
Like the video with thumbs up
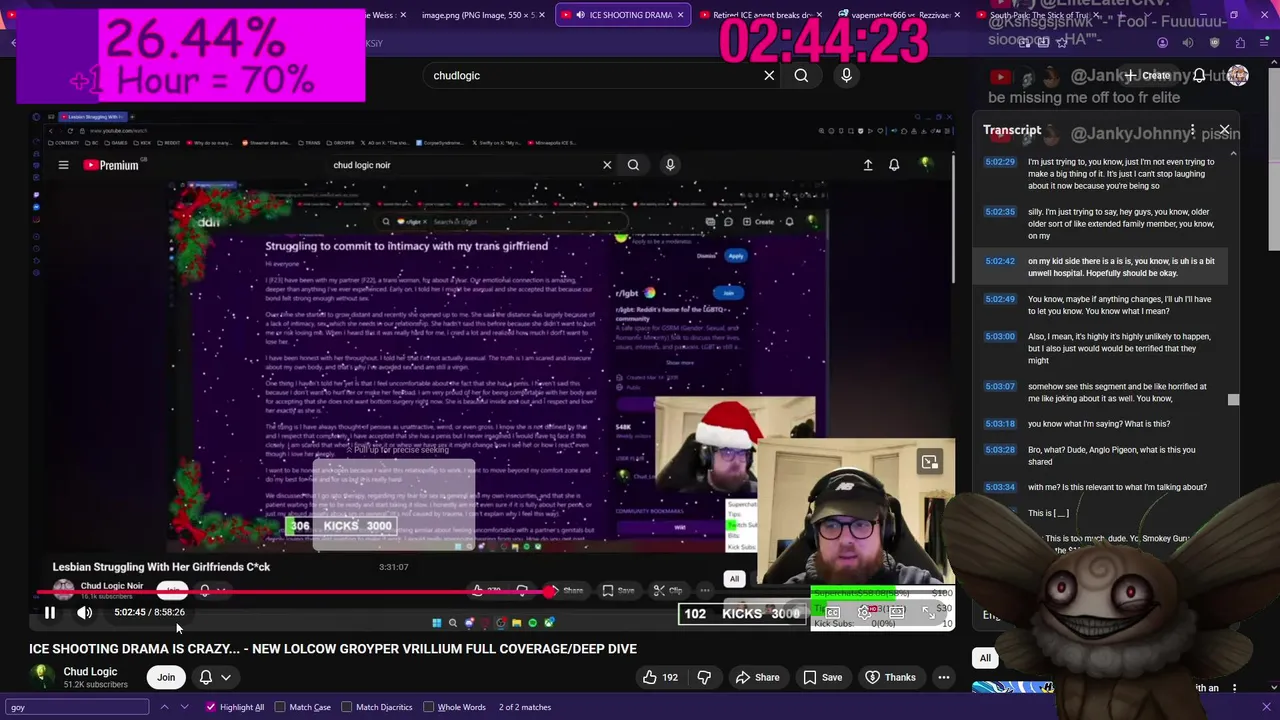pos(661,677)
